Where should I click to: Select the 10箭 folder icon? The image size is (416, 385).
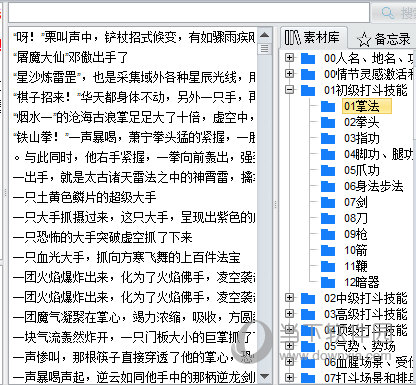pos(328,250)
